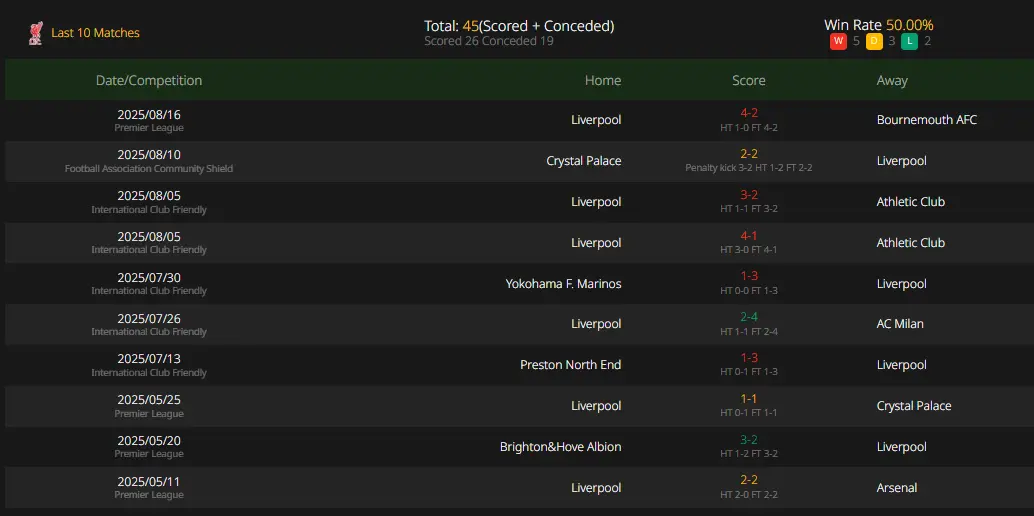Open Bournemouth AFC team link

coord(927,120)
